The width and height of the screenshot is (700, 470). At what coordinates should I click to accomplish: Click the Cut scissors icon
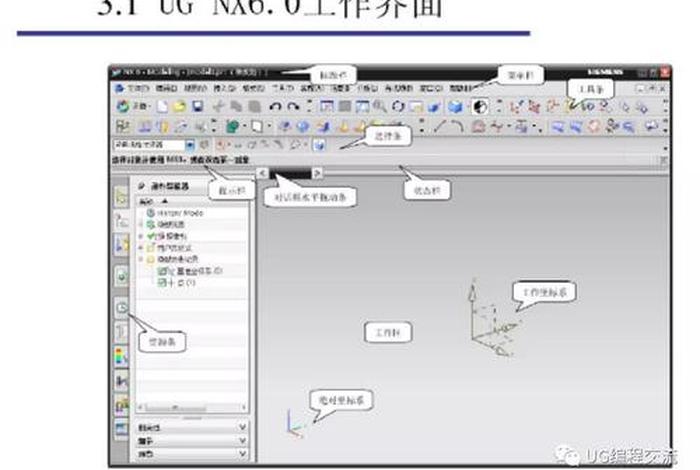coord(218,107)
